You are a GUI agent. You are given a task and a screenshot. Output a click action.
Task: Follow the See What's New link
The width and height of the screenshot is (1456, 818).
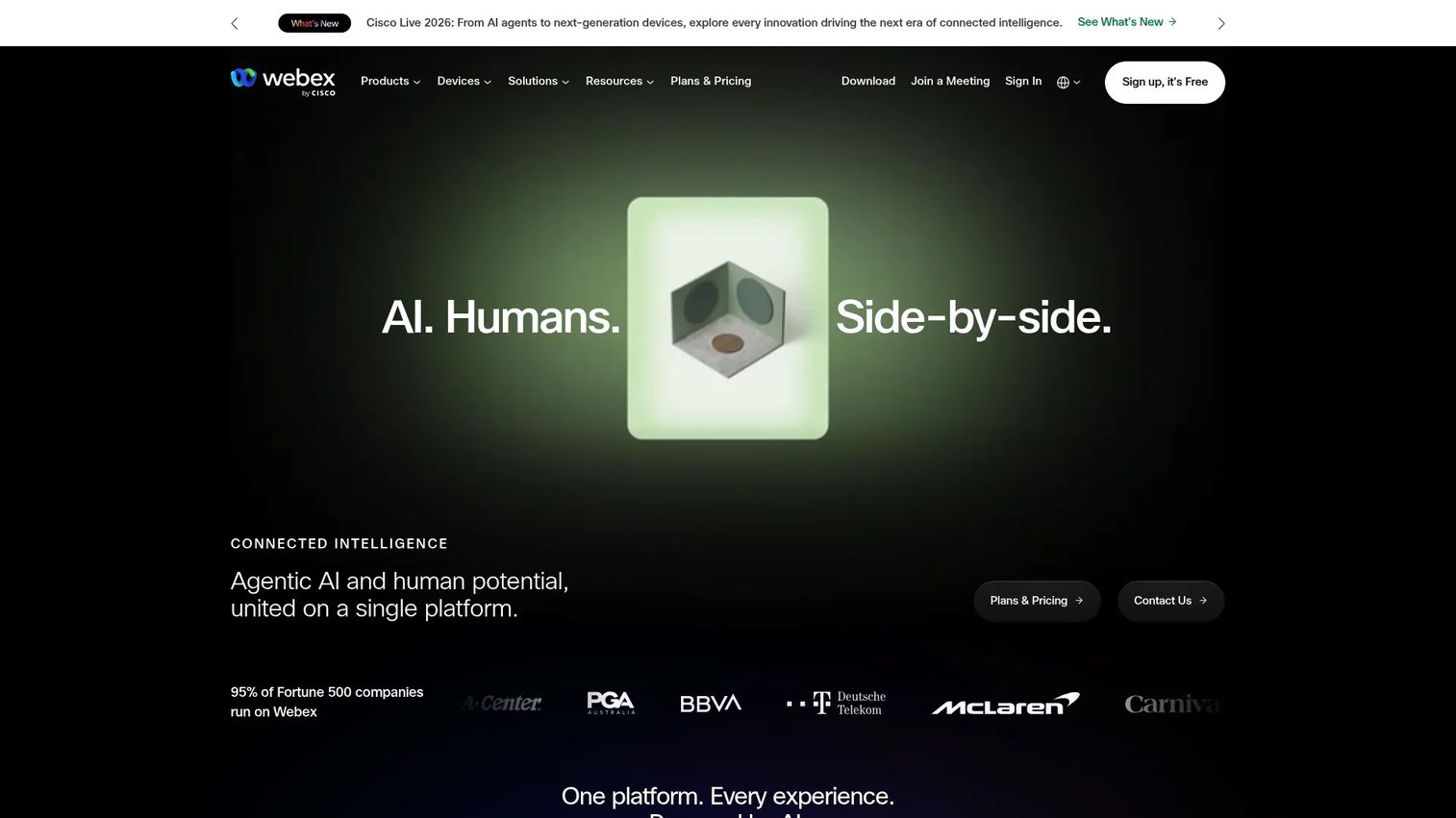(1127, 22)
